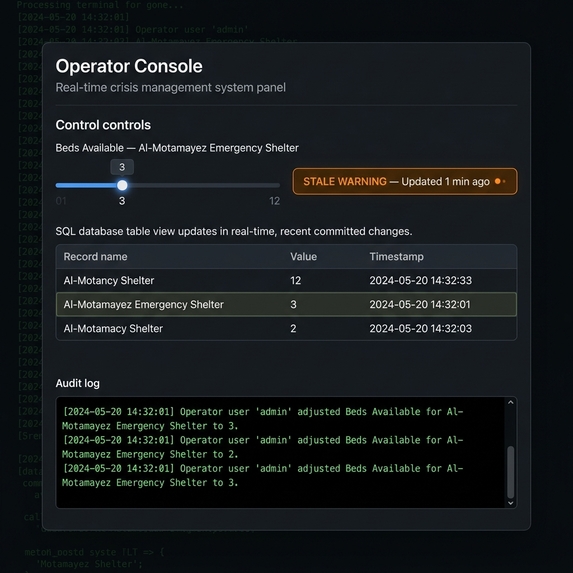The height and width of the screenshot is (573, 573).
Task: Click the Timestamp column header
Action: 396,257
